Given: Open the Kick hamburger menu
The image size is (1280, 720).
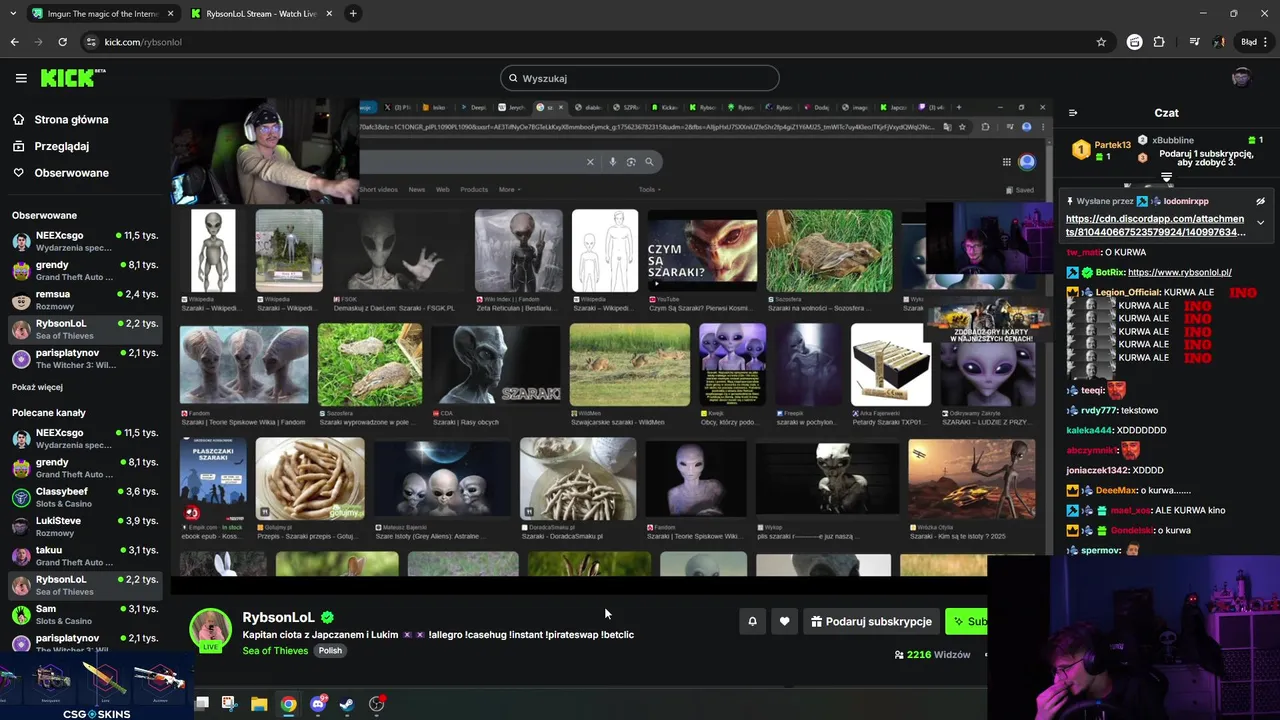Looking at the screenshot, I should [21, 78].
